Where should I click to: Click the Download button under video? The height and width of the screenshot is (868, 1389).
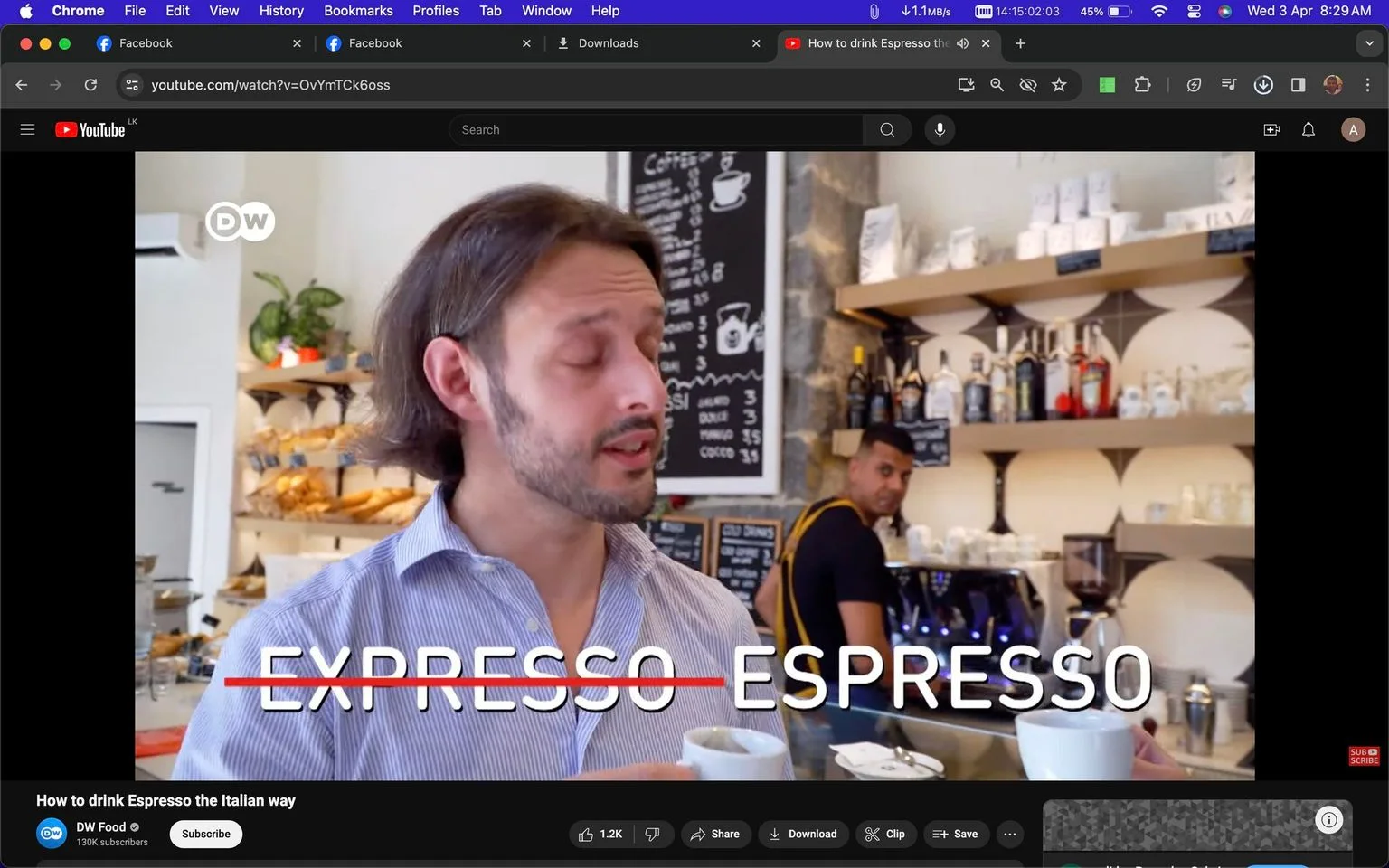click(803, 834)
